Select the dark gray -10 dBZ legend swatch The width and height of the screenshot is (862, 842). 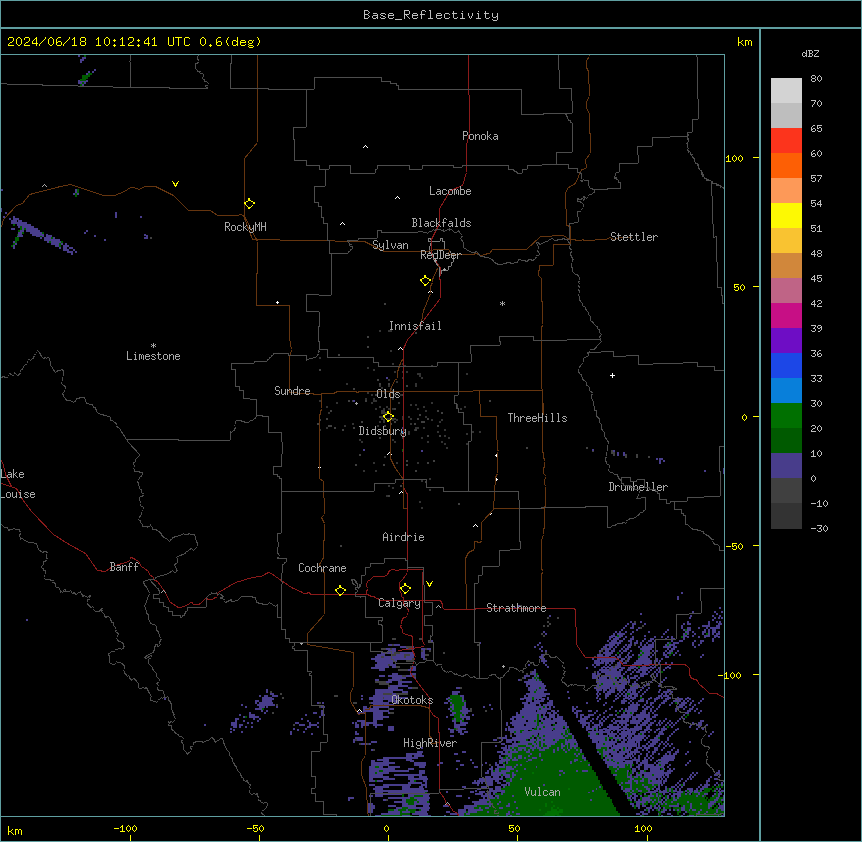tap(786, 516)
